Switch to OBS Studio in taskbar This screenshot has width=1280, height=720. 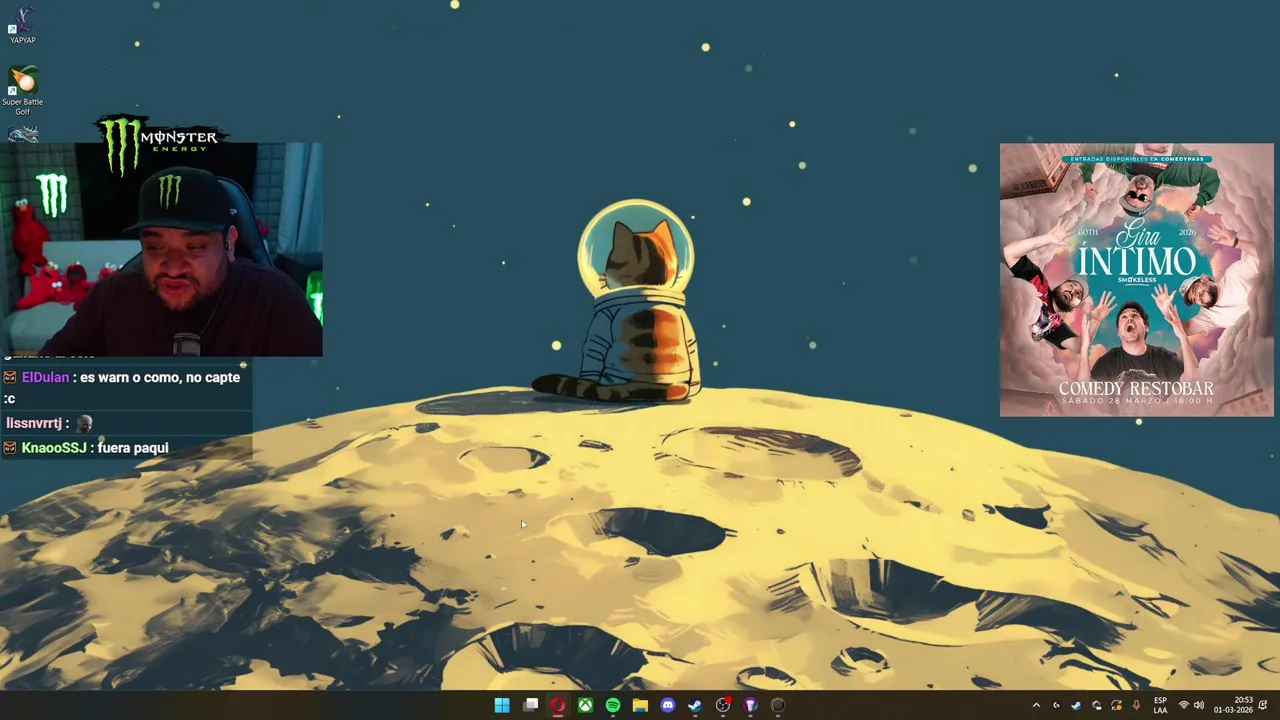pyautogui.click(x=723, y=705)
